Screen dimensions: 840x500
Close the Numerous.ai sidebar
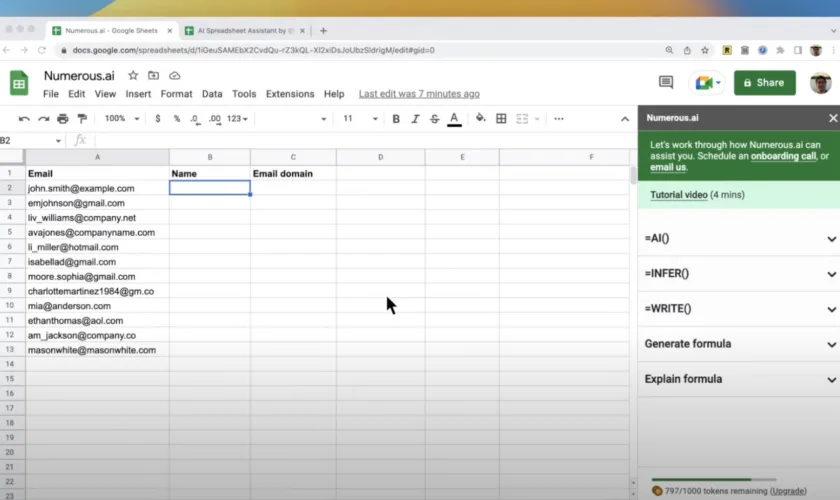pyautogui.click(x=833, y=118)
